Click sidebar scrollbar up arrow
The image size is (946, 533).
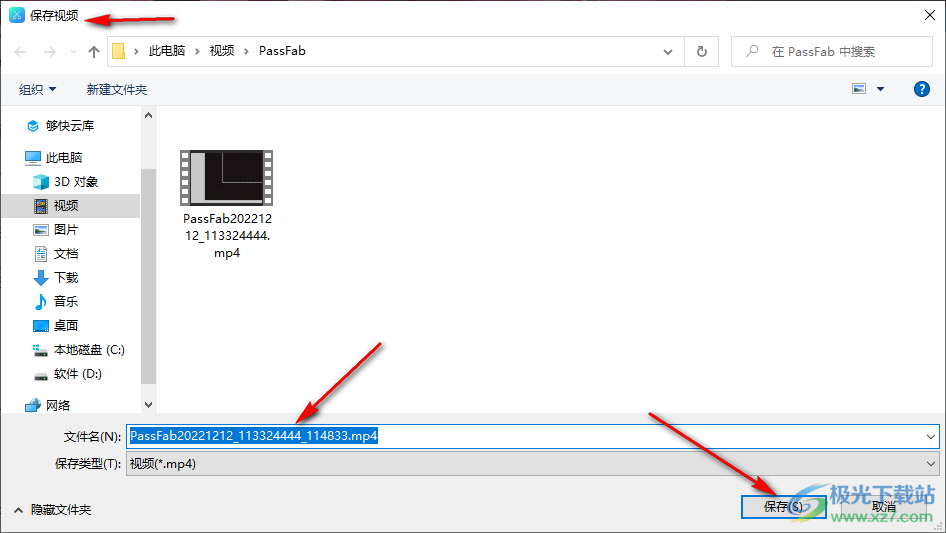[x=148, y=115]
